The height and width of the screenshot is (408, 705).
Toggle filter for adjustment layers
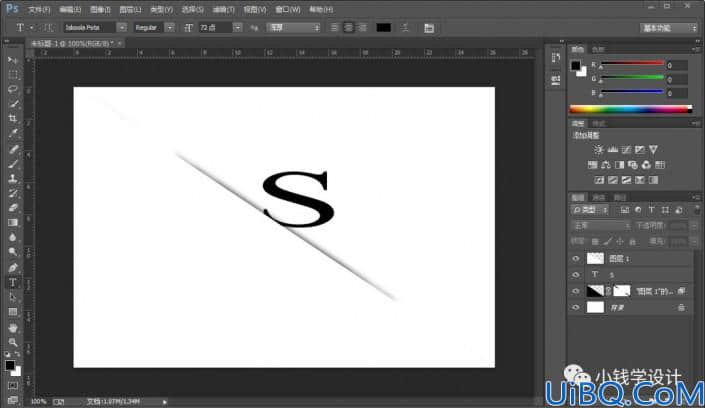(x=638, y=210)
